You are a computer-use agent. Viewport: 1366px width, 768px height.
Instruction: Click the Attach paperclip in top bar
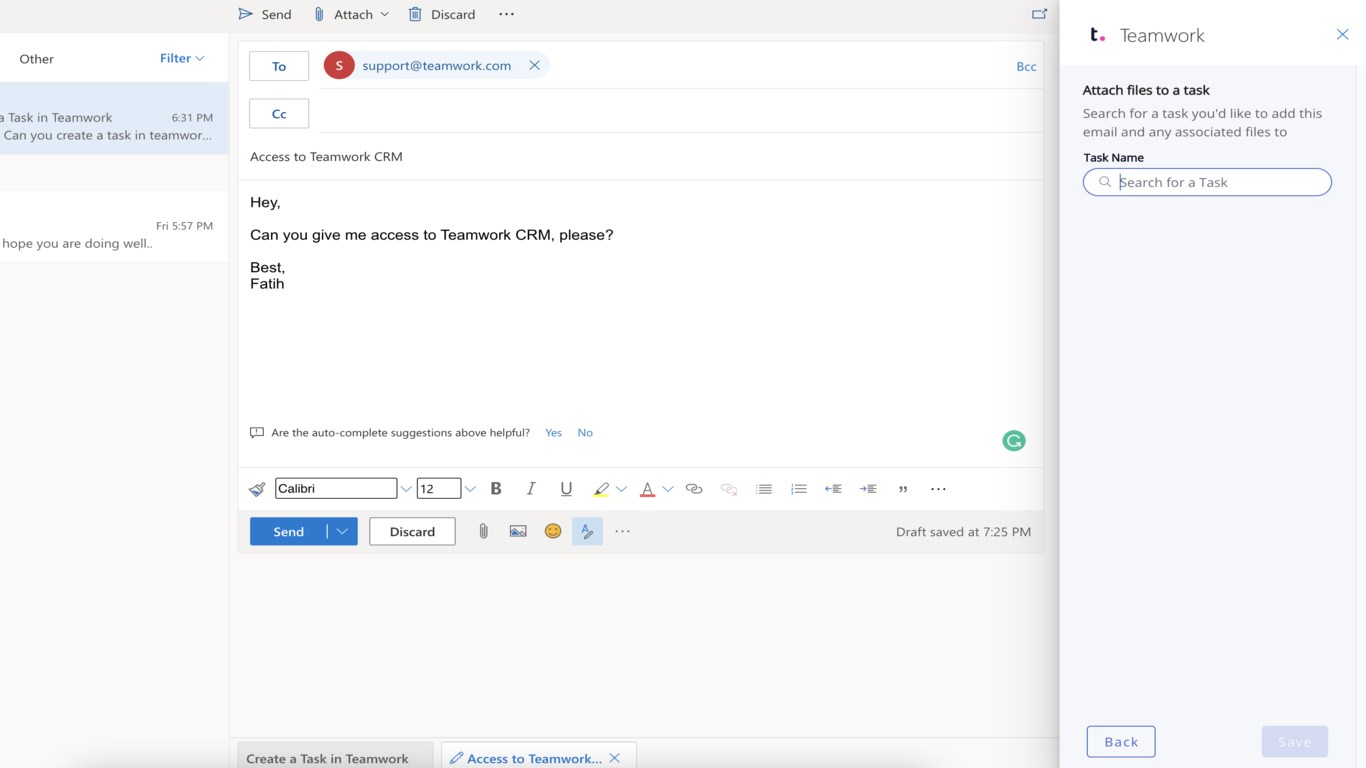320,14
